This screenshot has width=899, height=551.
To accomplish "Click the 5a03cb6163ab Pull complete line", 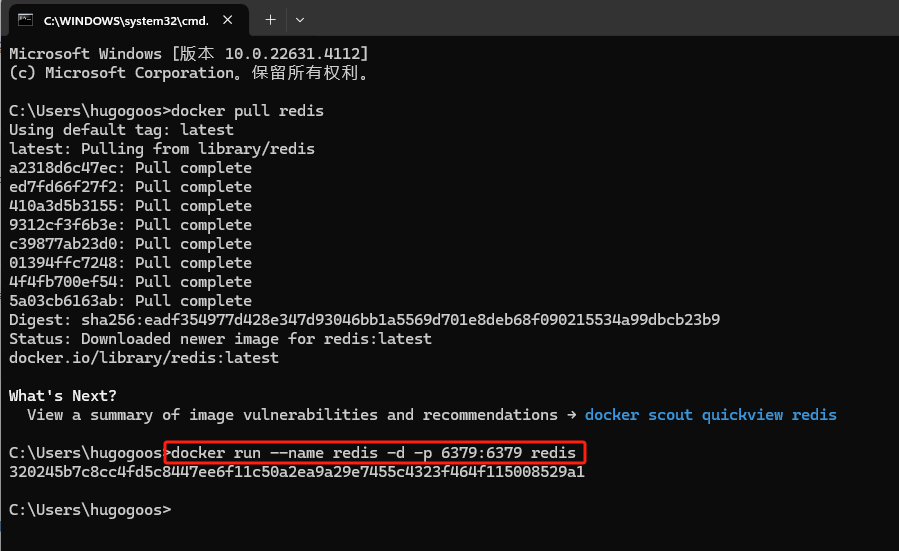I will (x=130, y=301).
